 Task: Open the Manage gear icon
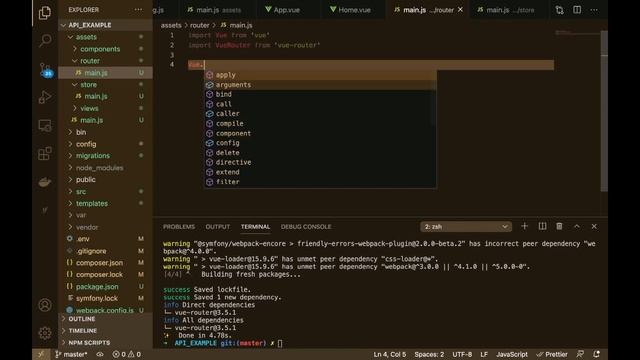(x=45, y=333)
